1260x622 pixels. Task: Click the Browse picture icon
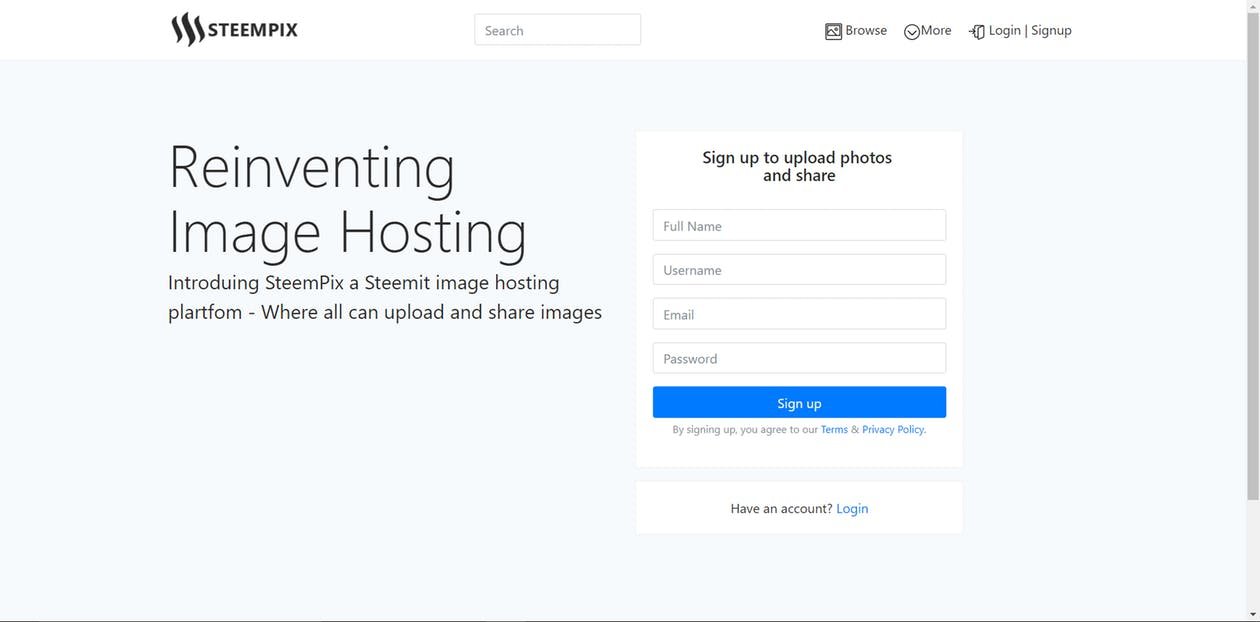[833, 31]
